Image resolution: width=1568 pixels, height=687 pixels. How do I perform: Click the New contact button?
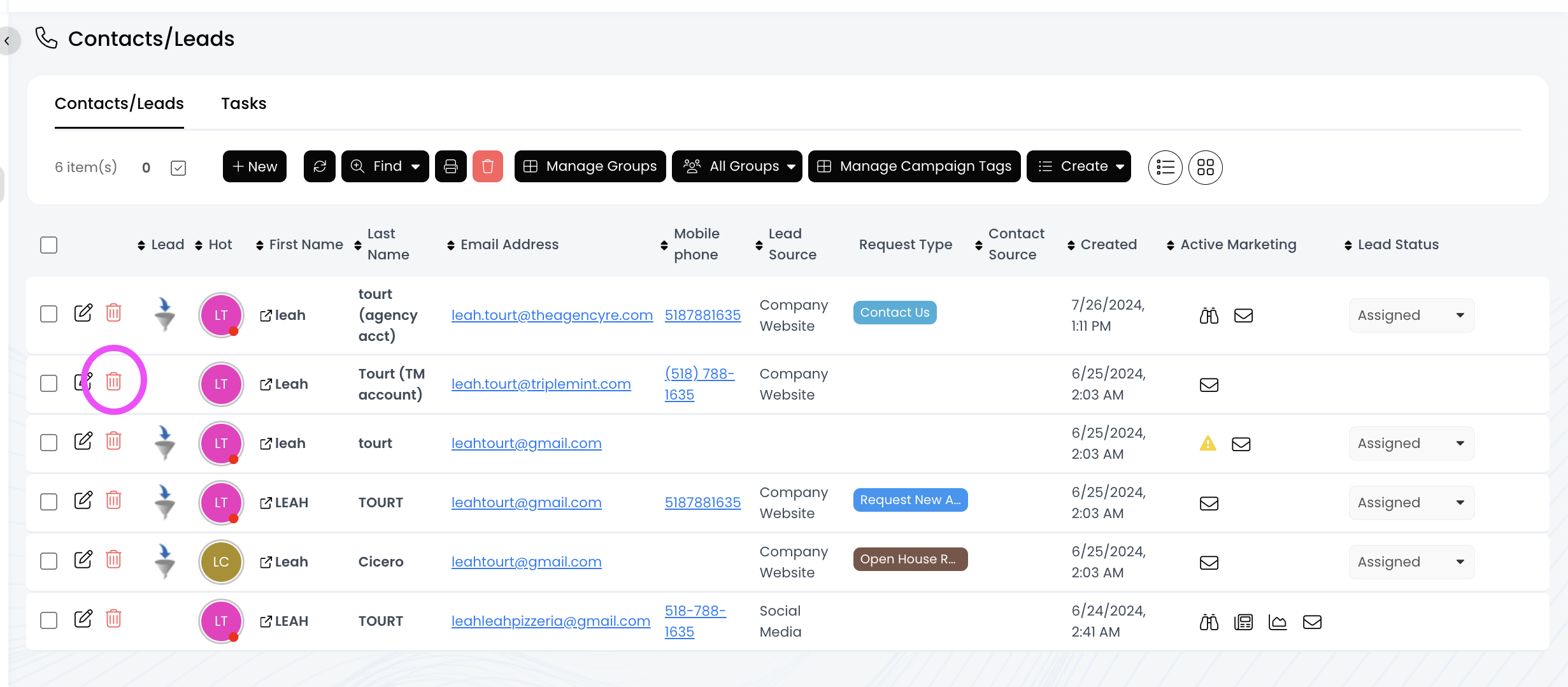254,166
